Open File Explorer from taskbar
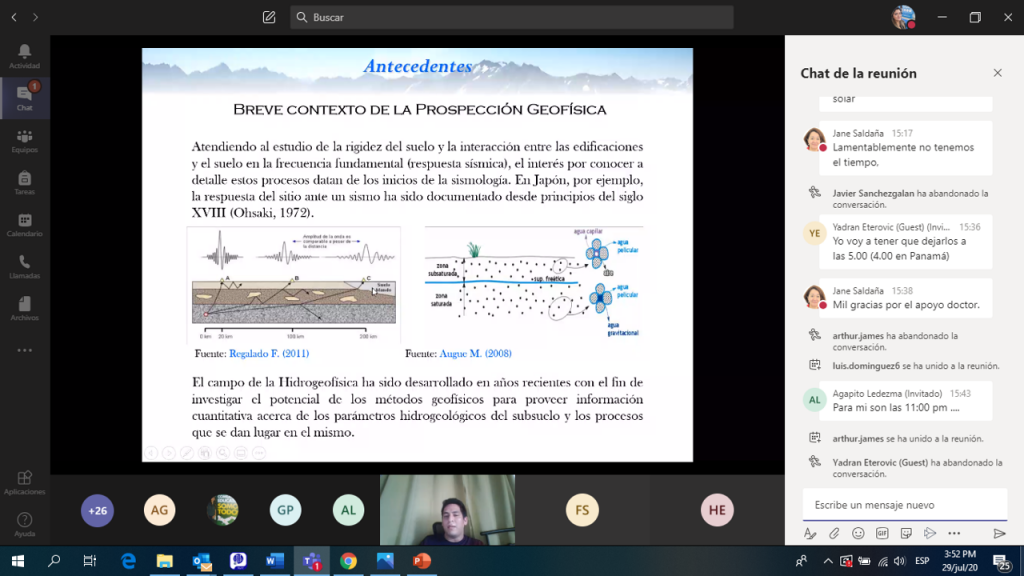 pyautogui.click(x=165, y=561)
